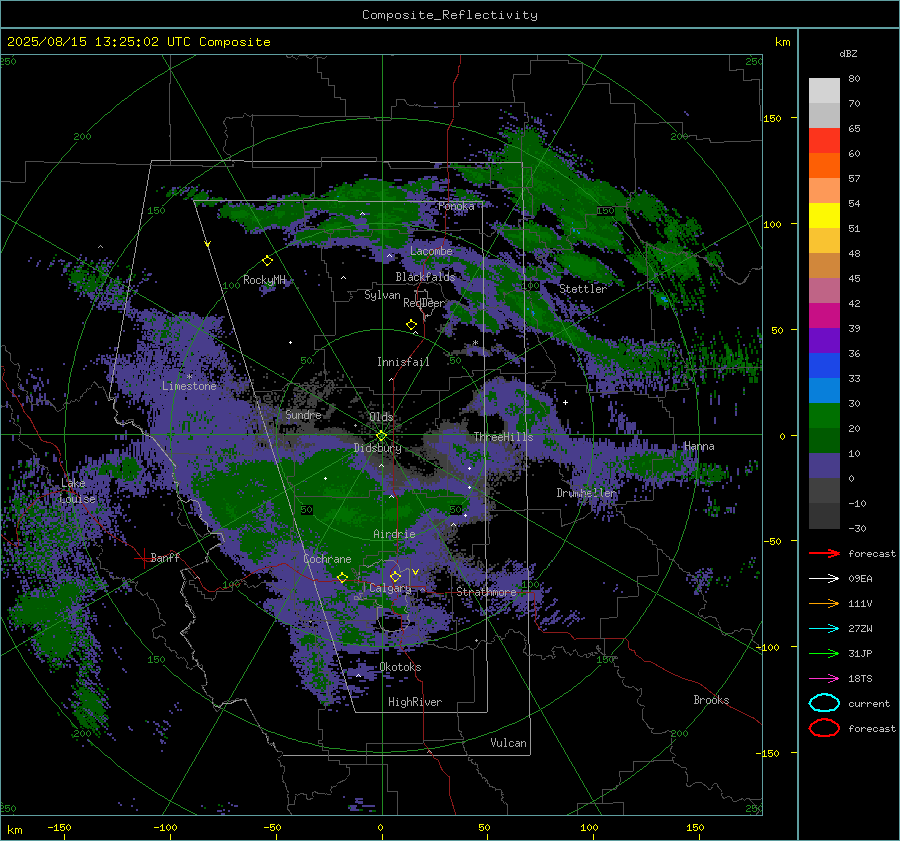Click the Lake Louise label

point(78,491)
